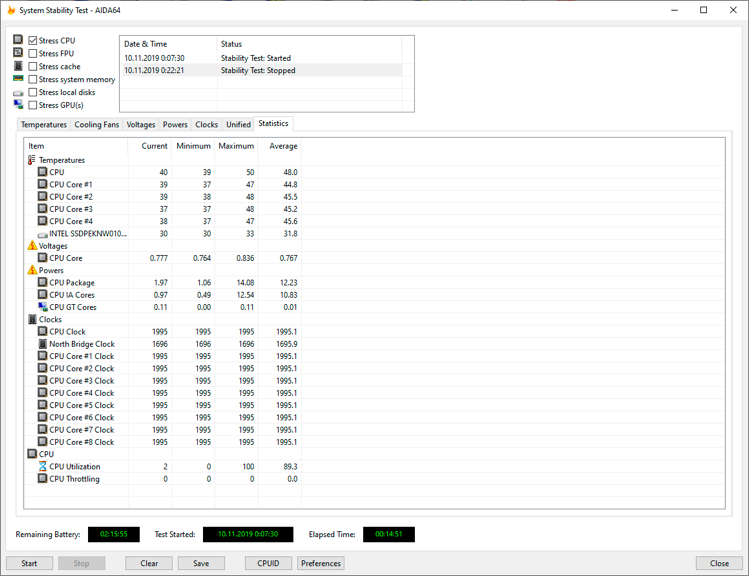Select the Stability Test: Stopped log entry

[x=258, y=71]
